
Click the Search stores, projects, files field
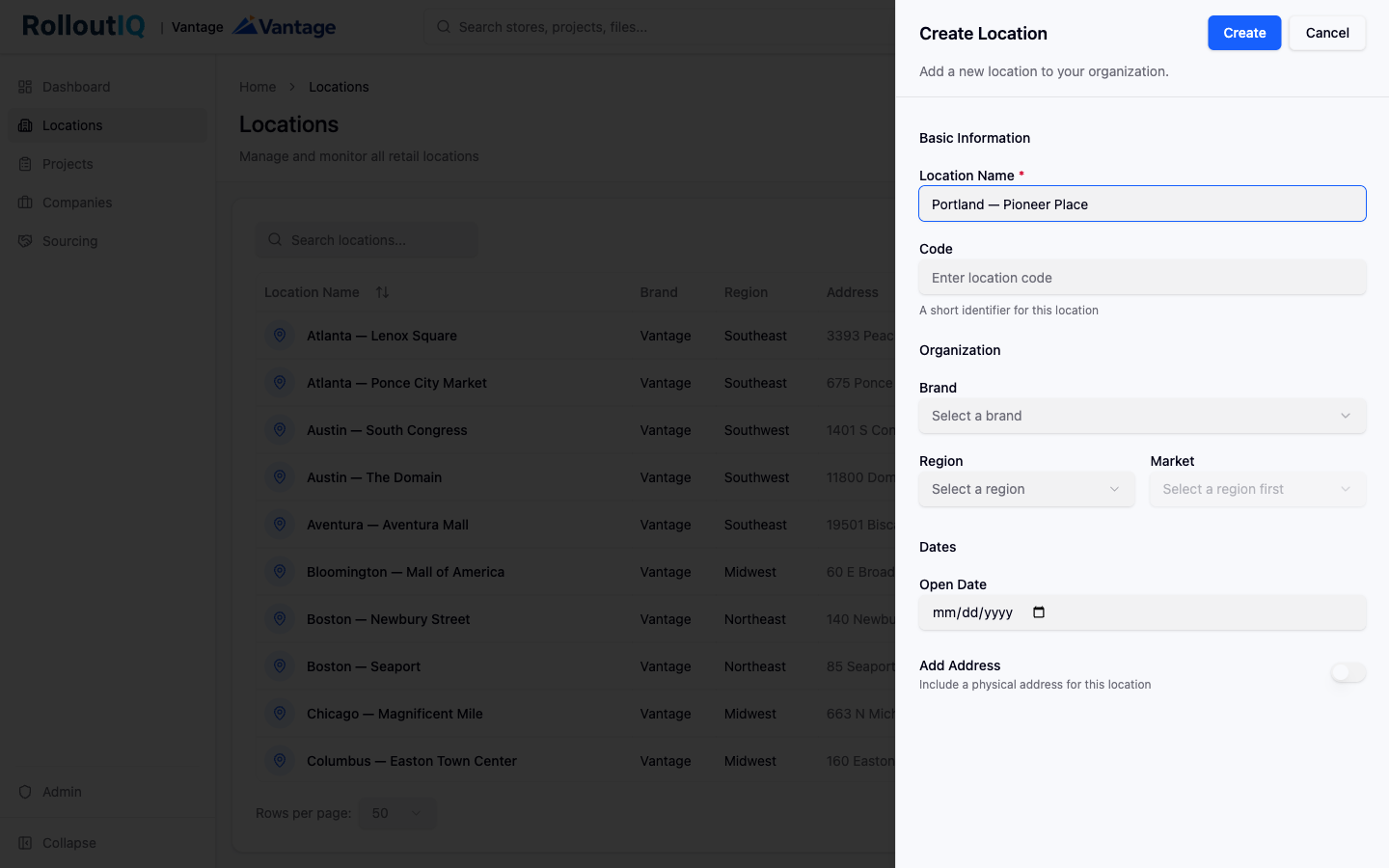(x=660, y=27)
